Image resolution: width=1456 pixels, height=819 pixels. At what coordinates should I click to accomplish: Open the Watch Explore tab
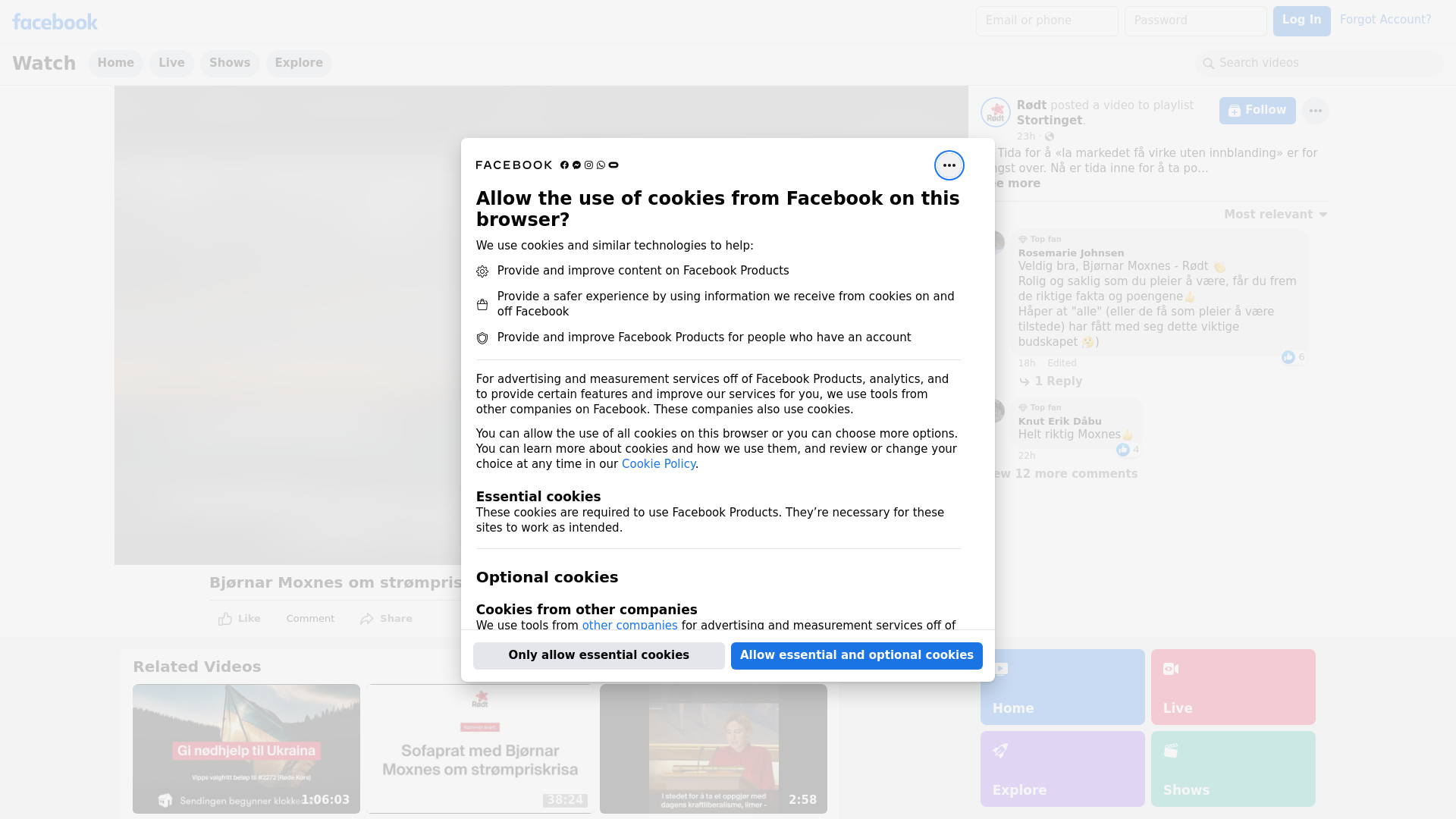[299, 64]
